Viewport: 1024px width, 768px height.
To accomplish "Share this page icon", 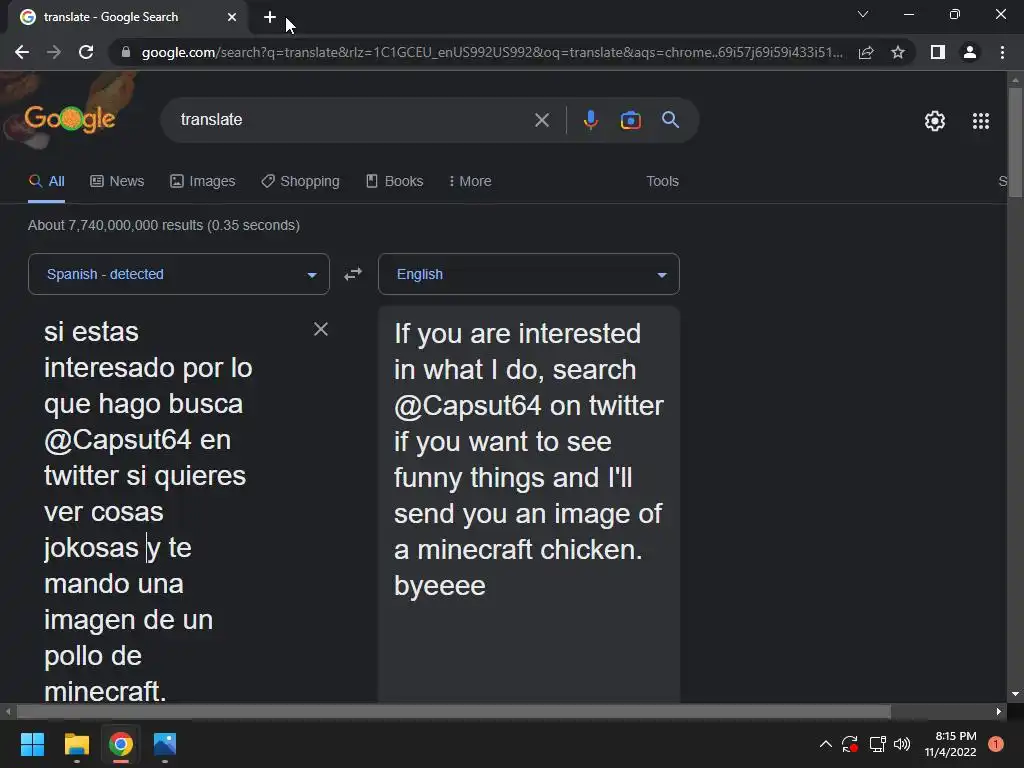I will pyautogui.click(x=866, y=52).
